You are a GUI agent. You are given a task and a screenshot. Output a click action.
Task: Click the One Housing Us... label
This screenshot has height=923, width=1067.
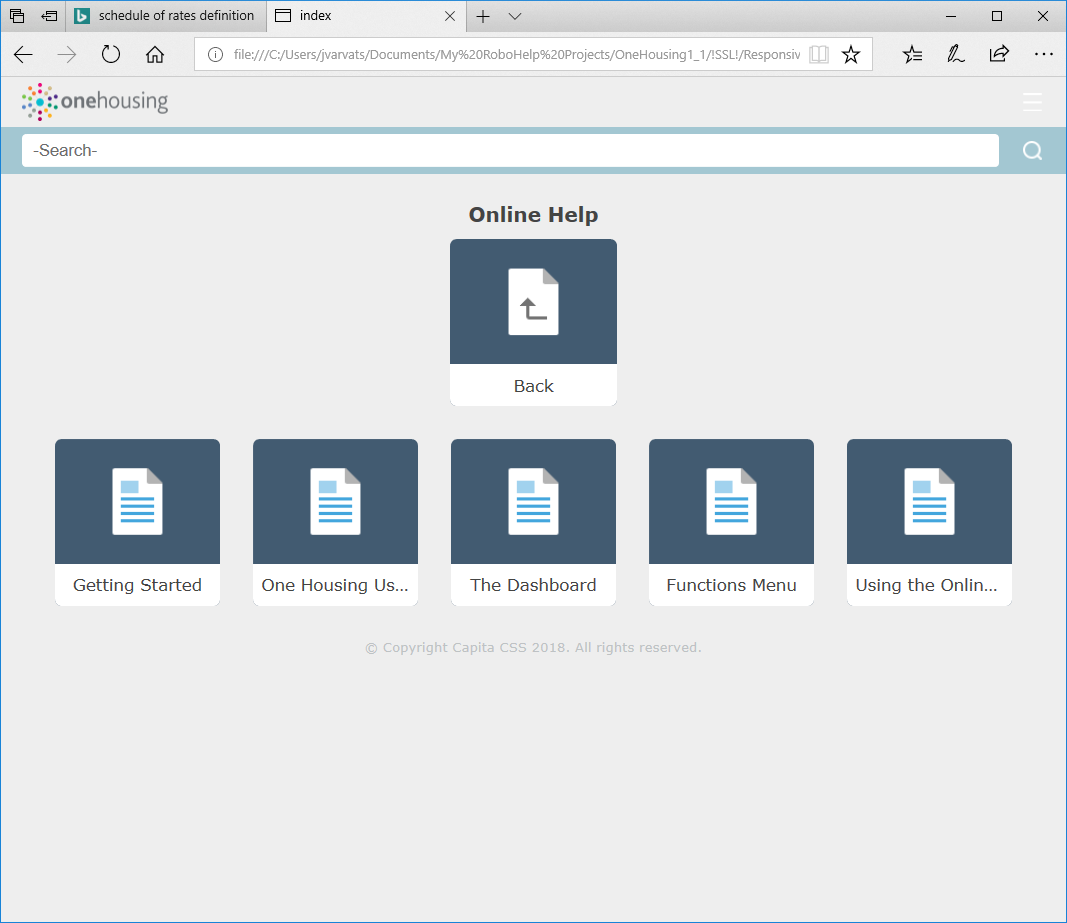pos(335,585)
